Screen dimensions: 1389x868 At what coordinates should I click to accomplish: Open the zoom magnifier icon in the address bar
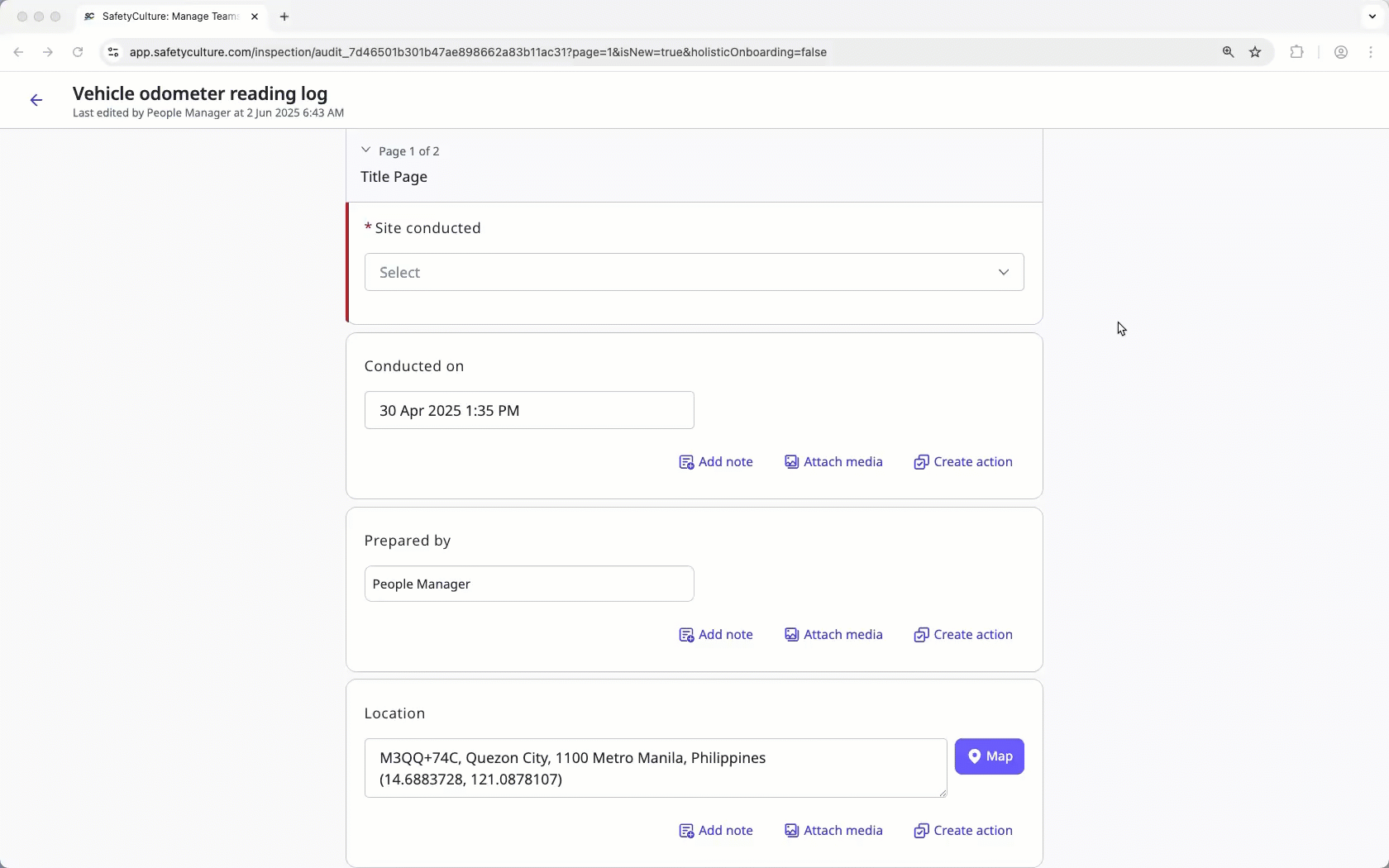pyautogui.click(x=1228, y=52)
